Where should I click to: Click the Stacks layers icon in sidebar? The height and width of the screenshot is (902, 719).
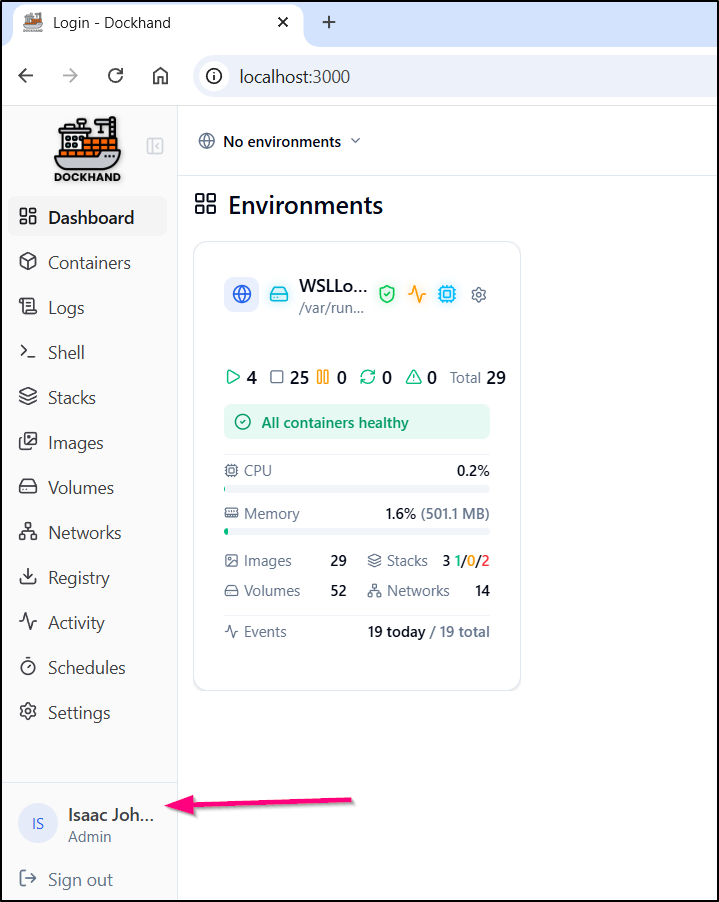[28, 397]
